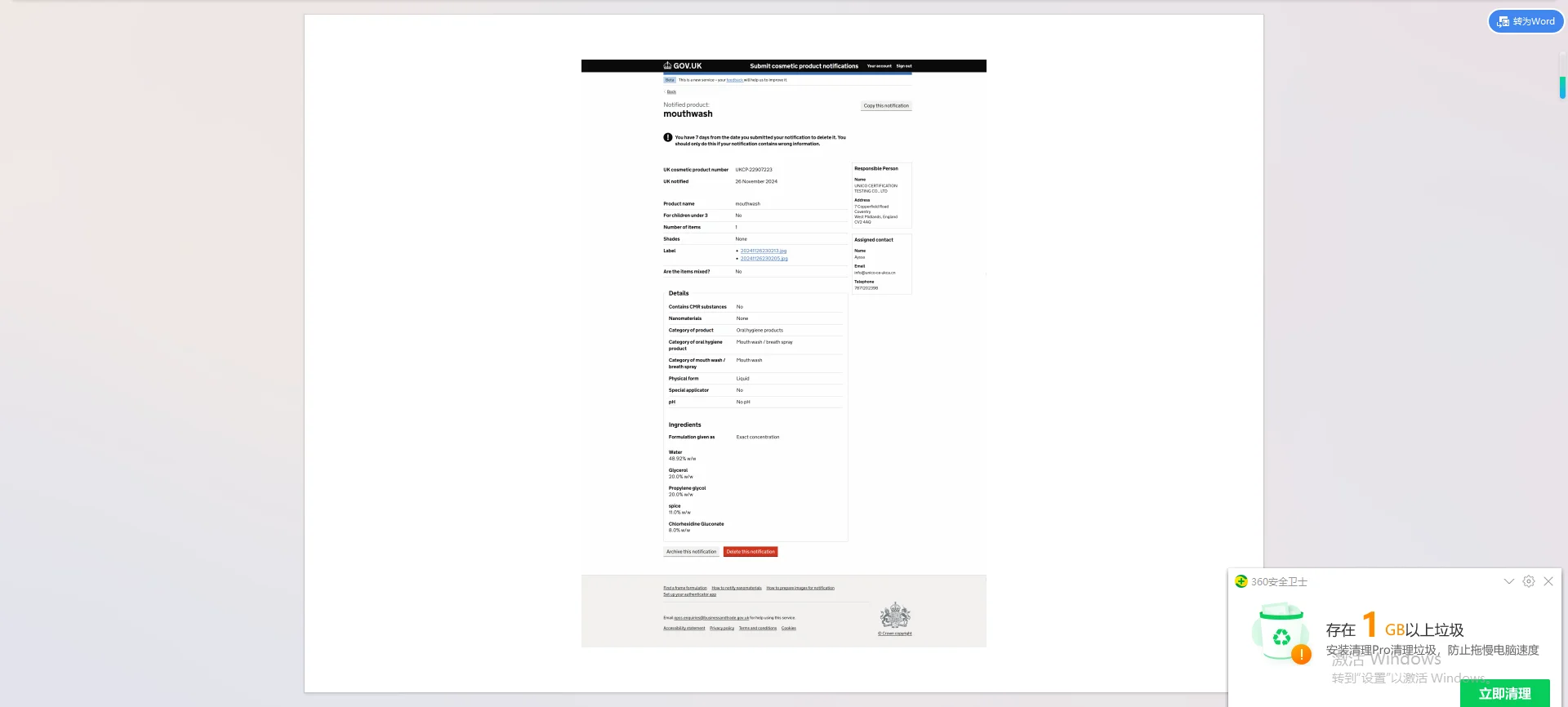
Task: Click the Glycerol ingredient name
Action: pyautogui.click(x=679, y=470)
